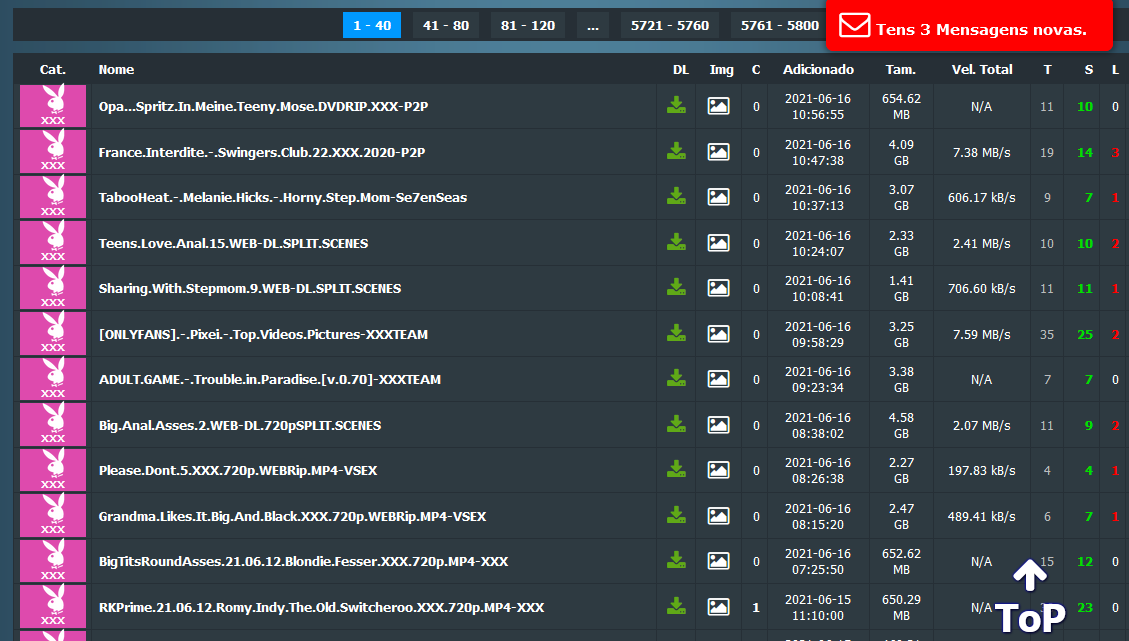Click total count 35 in ONLYFANS row
The image size is (1129, 641).
[1047, 334]
